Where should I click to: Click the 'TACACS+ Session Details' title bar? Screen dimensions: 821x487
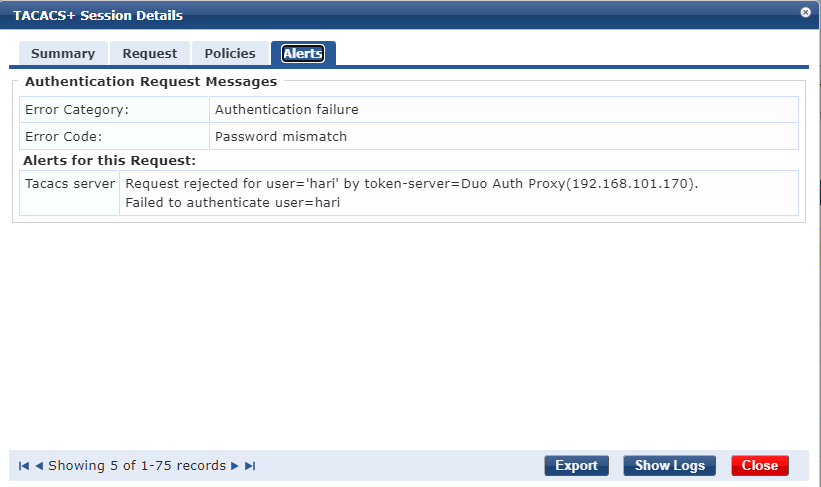pyautogui.click(x=300, y=15)
